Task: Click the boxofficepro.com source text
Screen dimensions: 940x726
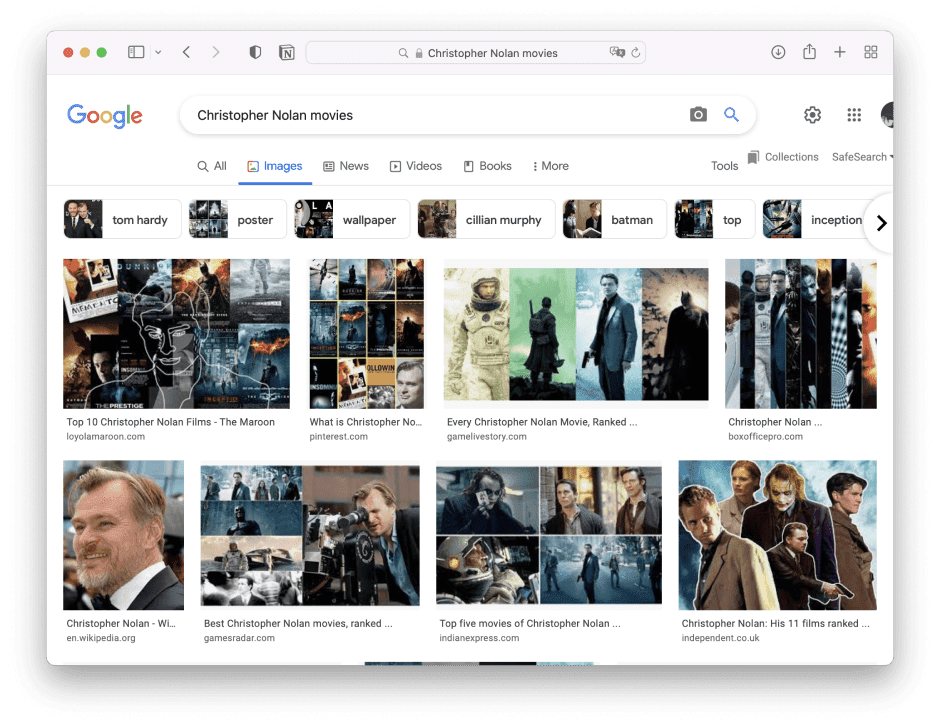Action: tap(766, 436)
